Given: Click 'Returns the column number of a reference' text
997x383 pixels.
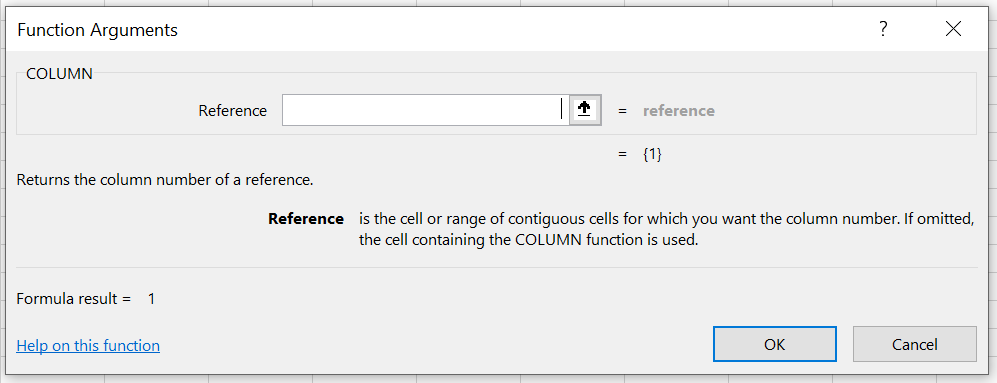Looking at the screenshot, I should [x=165, y=179].
